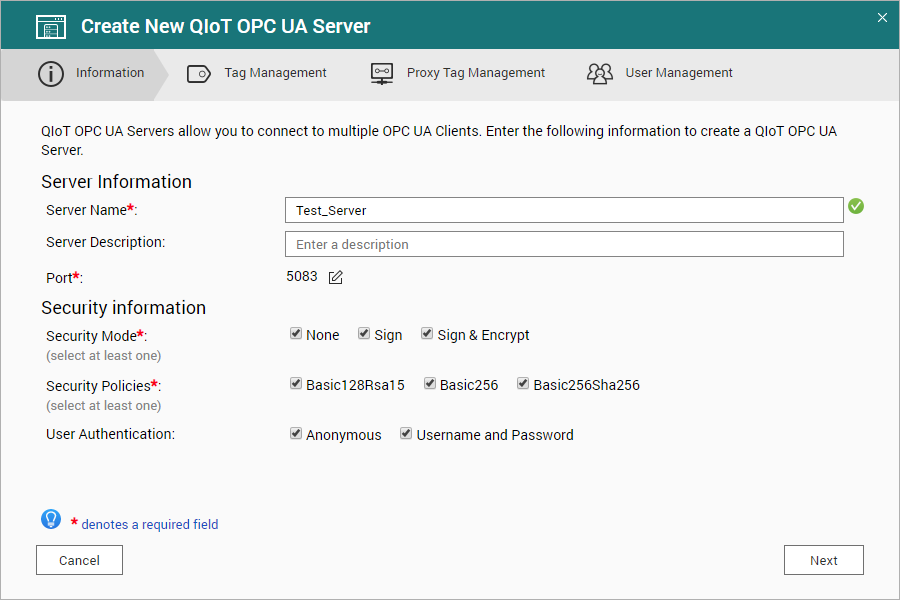Image resolution: width=900 pixels, height=600 pixels.
Task: Click the green valid checkmark icon
Action: (856, 206)
